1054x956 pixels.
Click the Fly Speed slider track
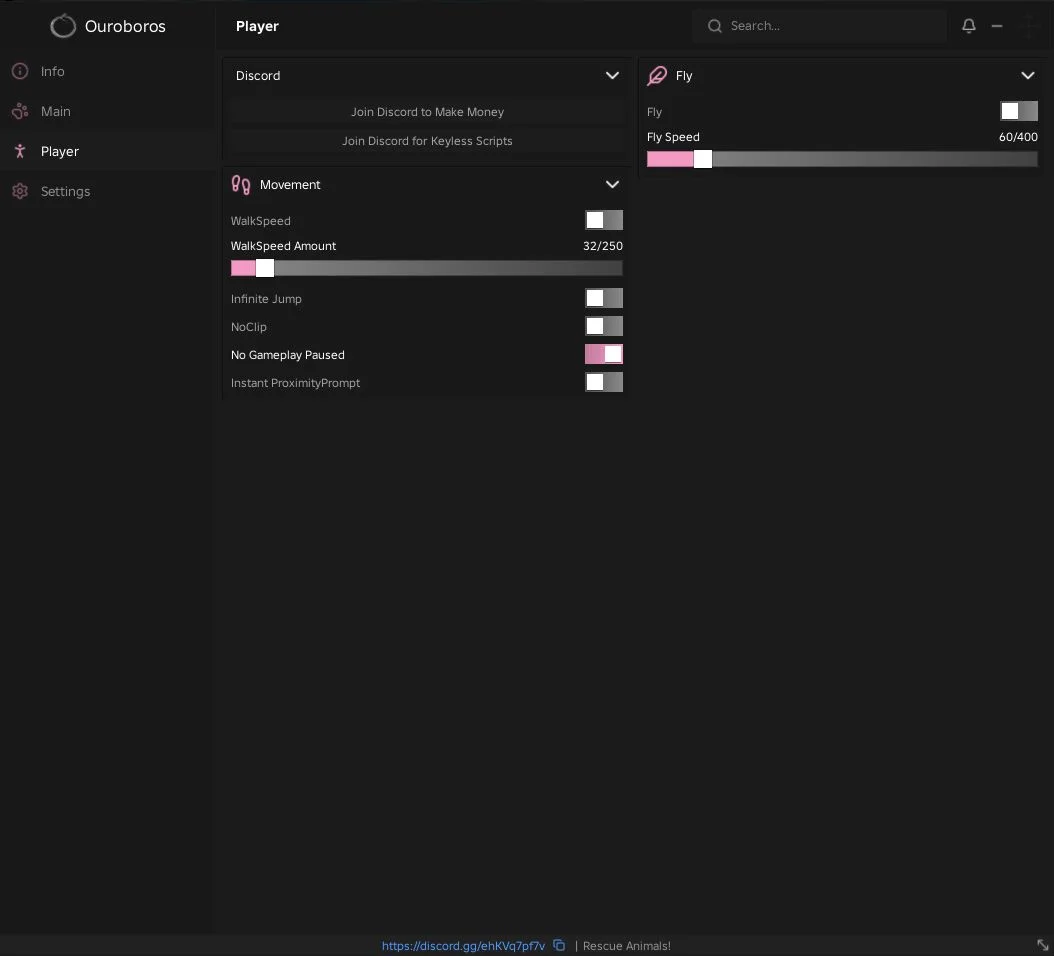[x=842, y=159]
